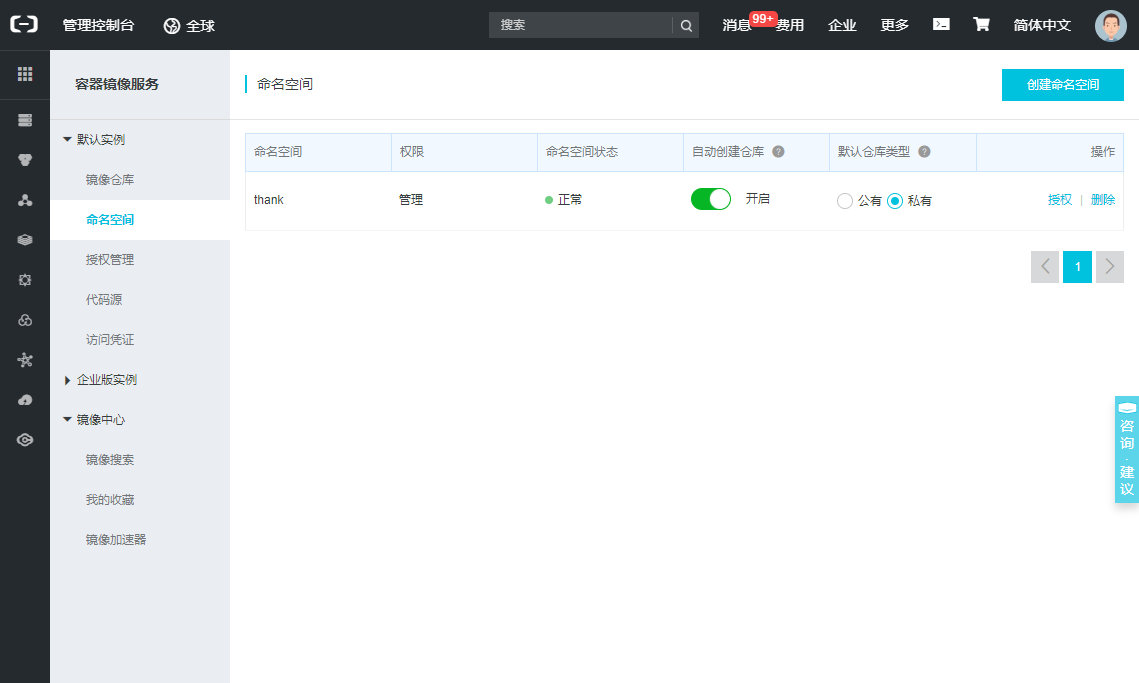Collapse the 镜像中心 section

pos(68,420)
